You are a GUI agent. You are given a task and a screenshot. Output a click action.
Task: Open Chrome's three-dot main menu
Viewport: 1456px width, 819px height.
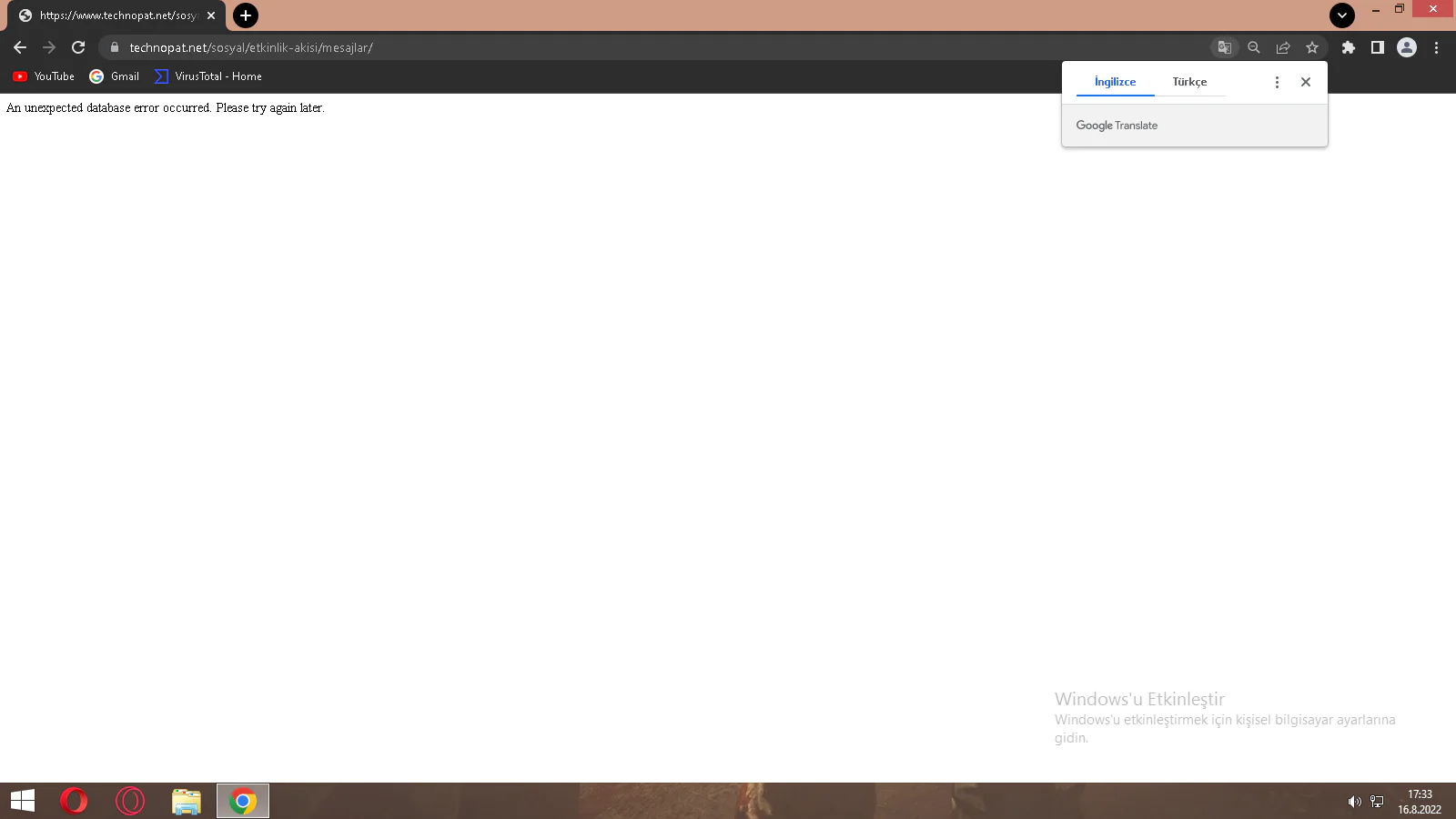(x=1438, y=47)
